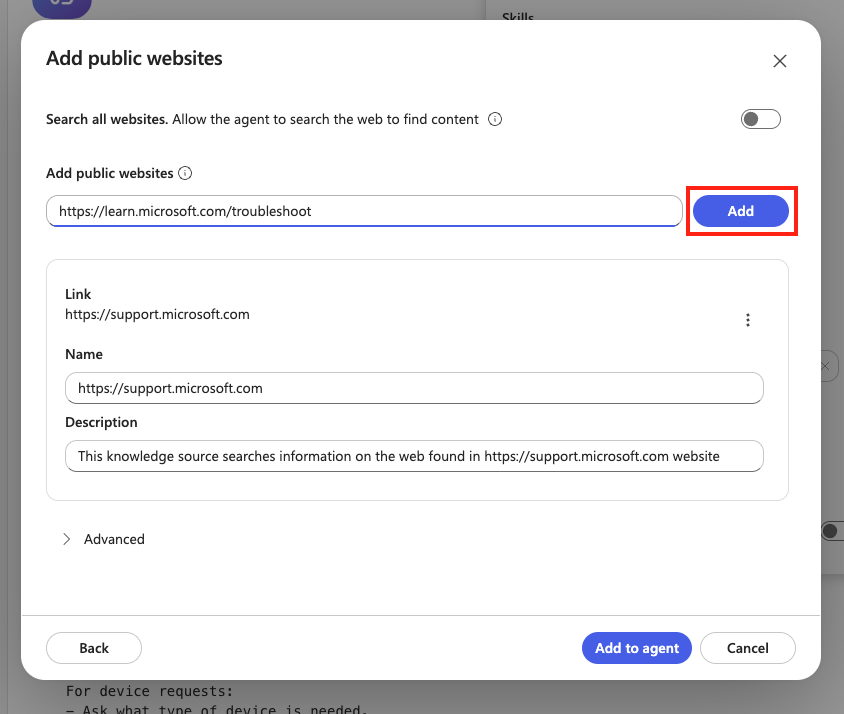Click the website URL input field
The height and width of the screenshot is (714, 844).
coord(364,211)
